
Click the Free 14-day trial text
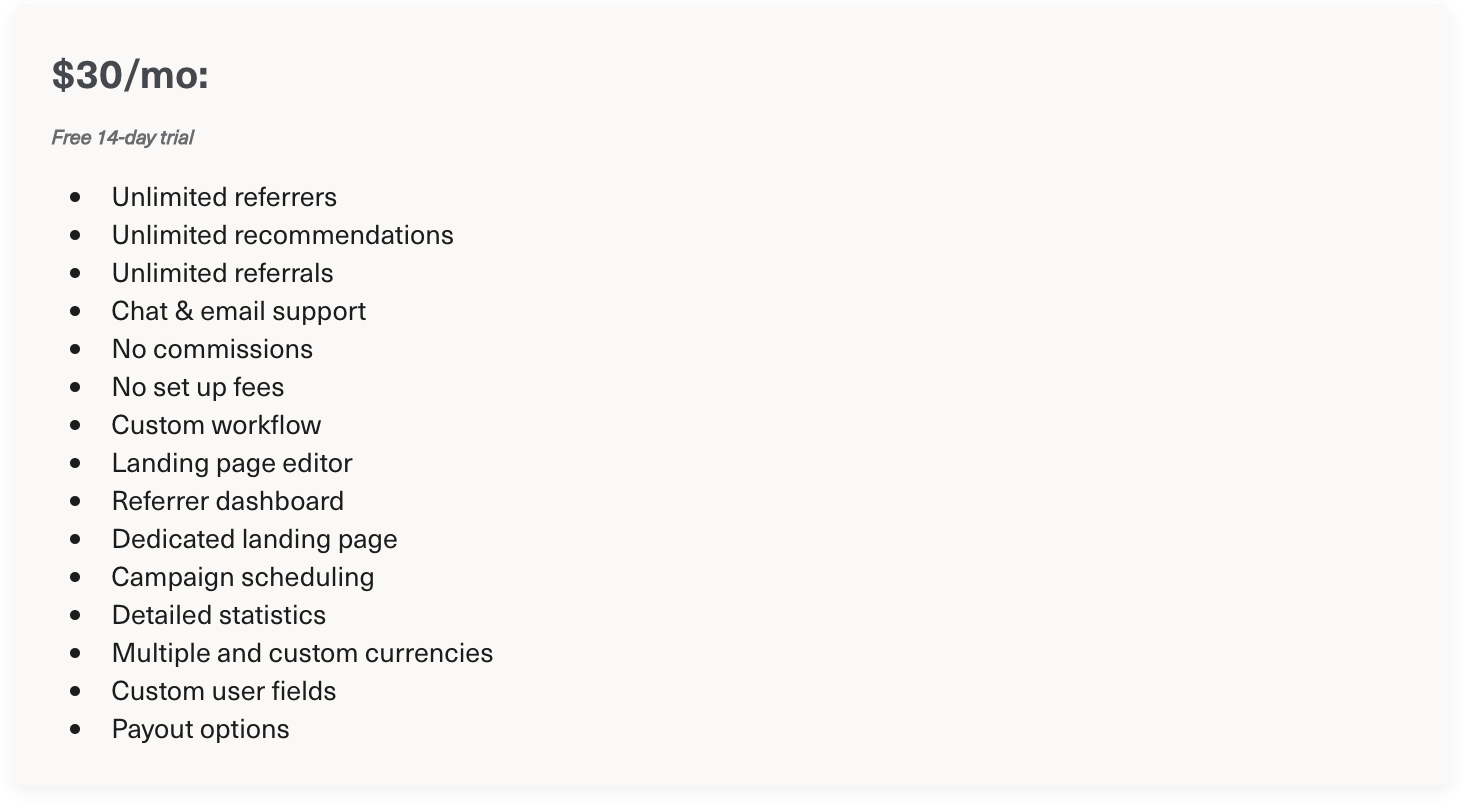click(122, 137)
